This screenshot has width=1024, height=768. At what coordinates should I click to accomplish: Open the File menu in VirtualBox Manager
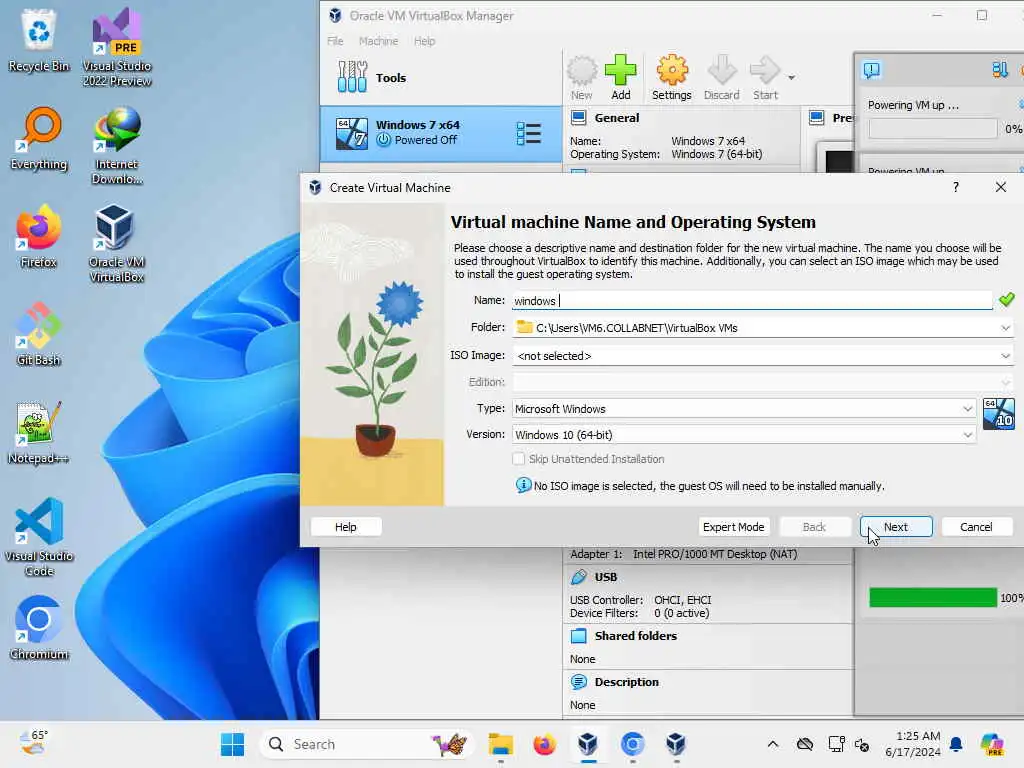pos(335,41)
